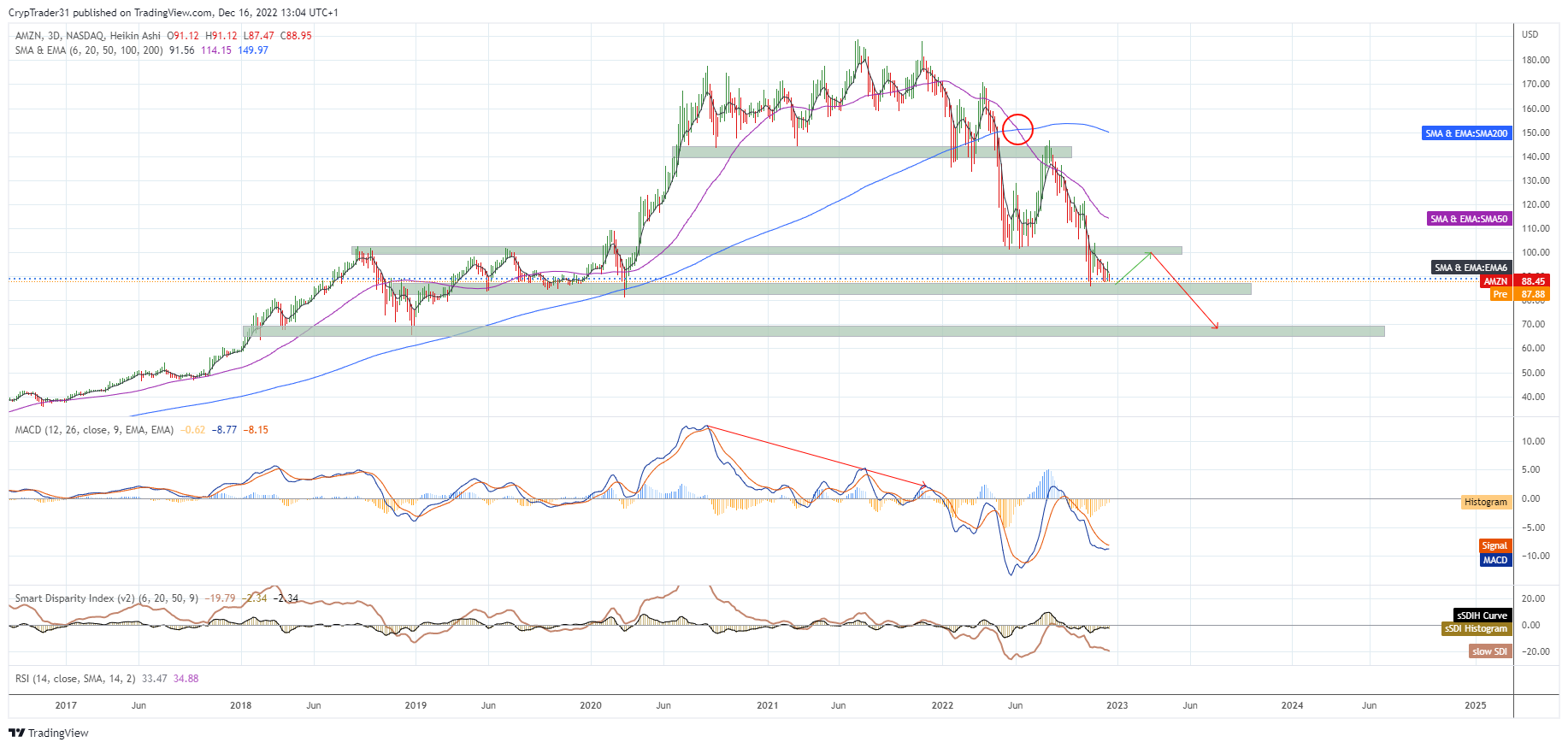Click the 180.00 price axis label
This screenshot has height=748, width=1568.
(1536, 61)
